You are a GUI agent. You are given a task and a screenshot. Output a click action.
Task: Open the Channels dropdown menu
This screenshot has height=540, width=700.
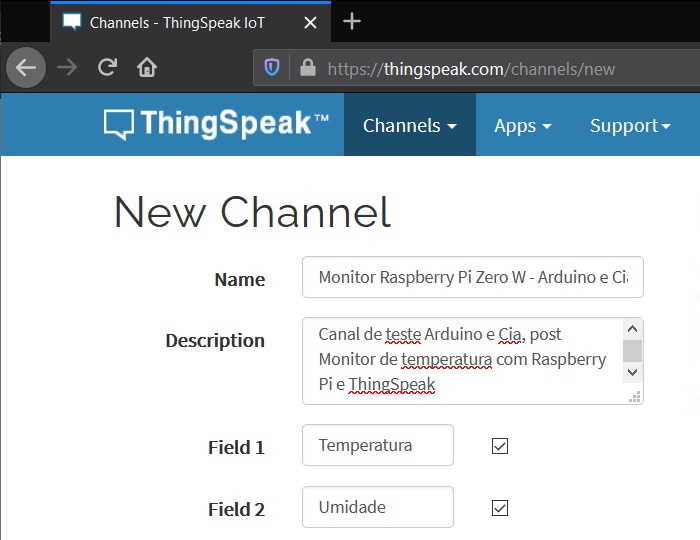coord(409,125)
